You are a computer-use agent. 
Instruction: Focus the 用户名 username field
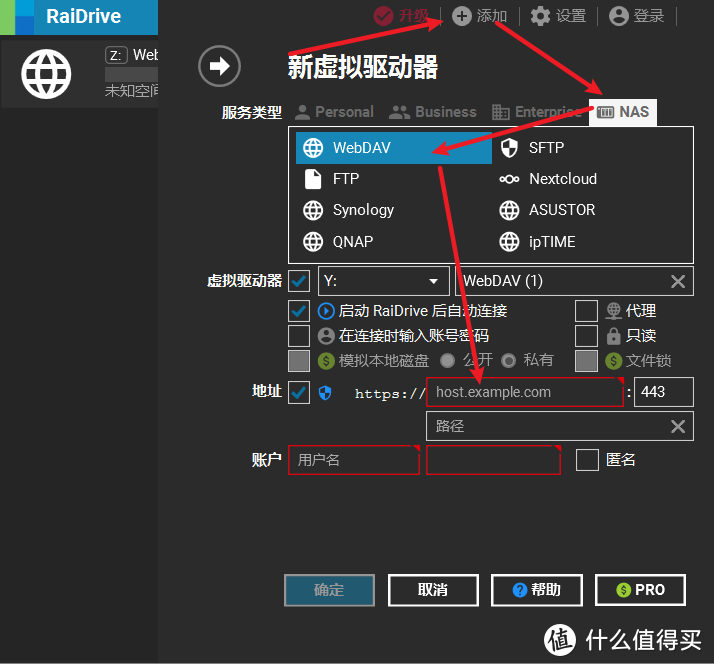[353, 460]
